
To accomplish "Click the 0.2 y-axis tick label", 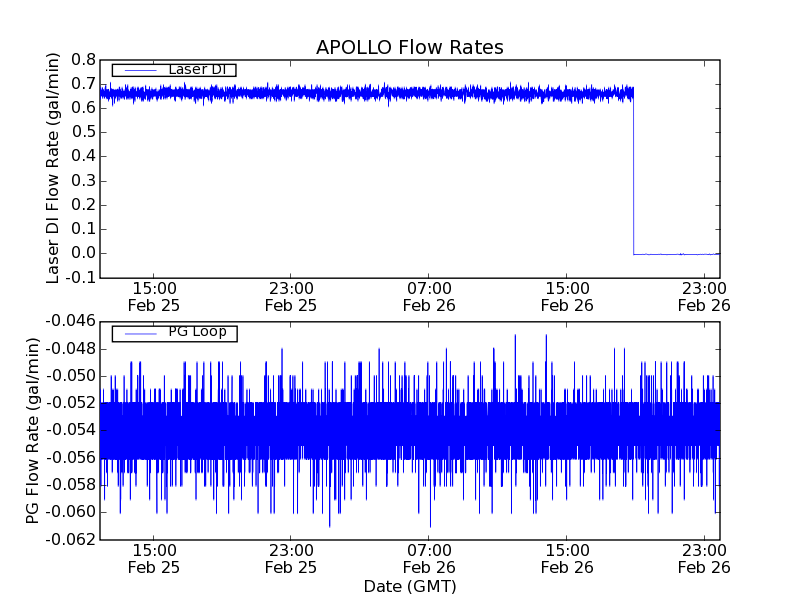I will point(83,205).
